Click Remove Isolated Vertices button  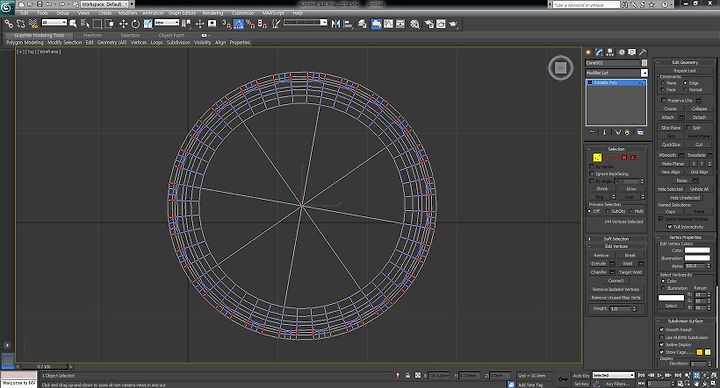[x=616, y=289]
